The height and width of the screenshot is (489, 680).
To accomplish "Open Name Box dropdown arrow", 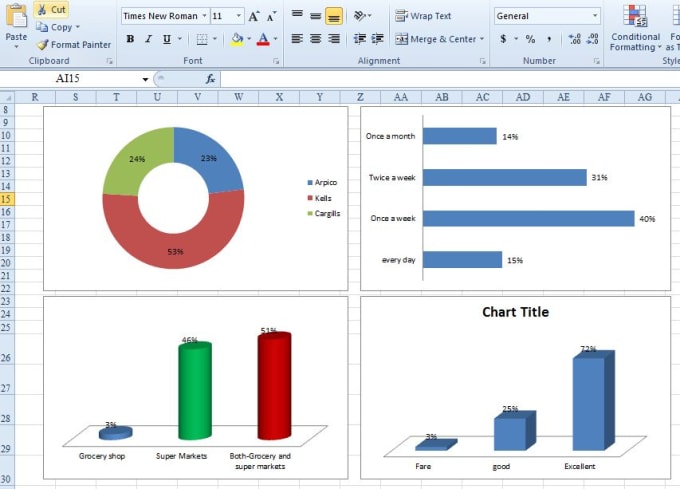I will 145,79.
